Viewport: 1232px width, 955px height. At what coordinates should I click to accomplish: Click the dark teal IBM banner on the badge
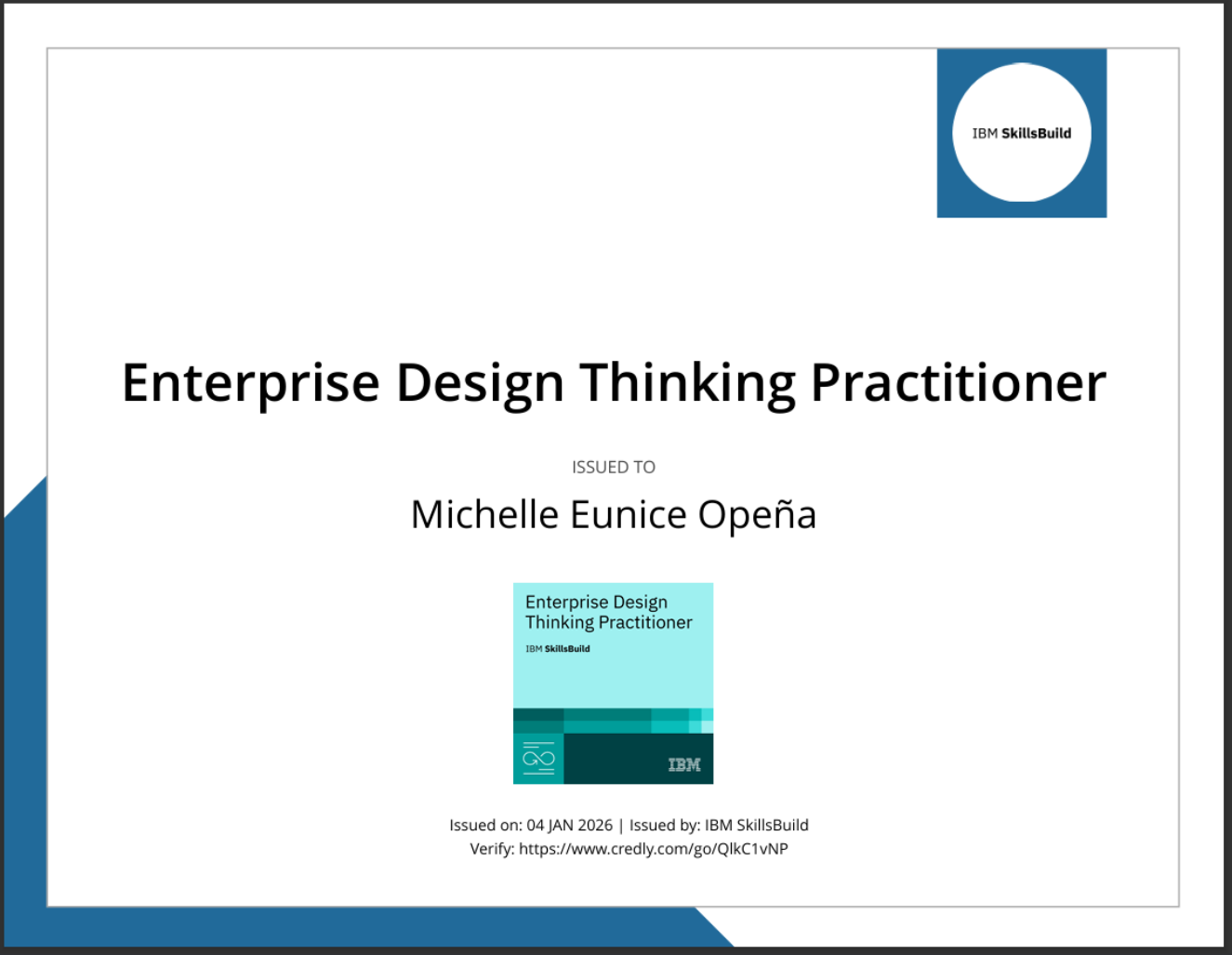pyautogui.click(x=637, y=760)
